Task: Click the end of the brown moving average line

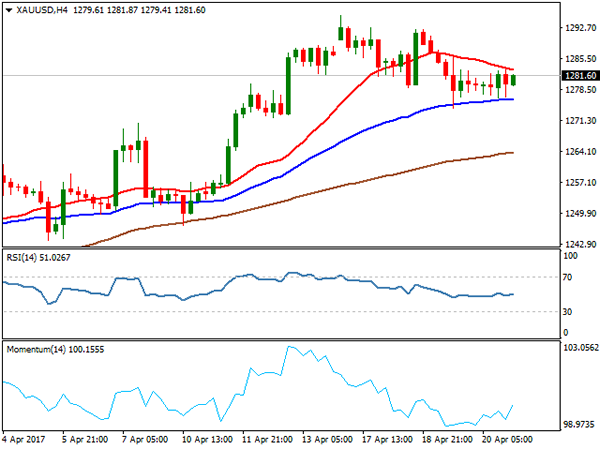Action: coord(512,153)
